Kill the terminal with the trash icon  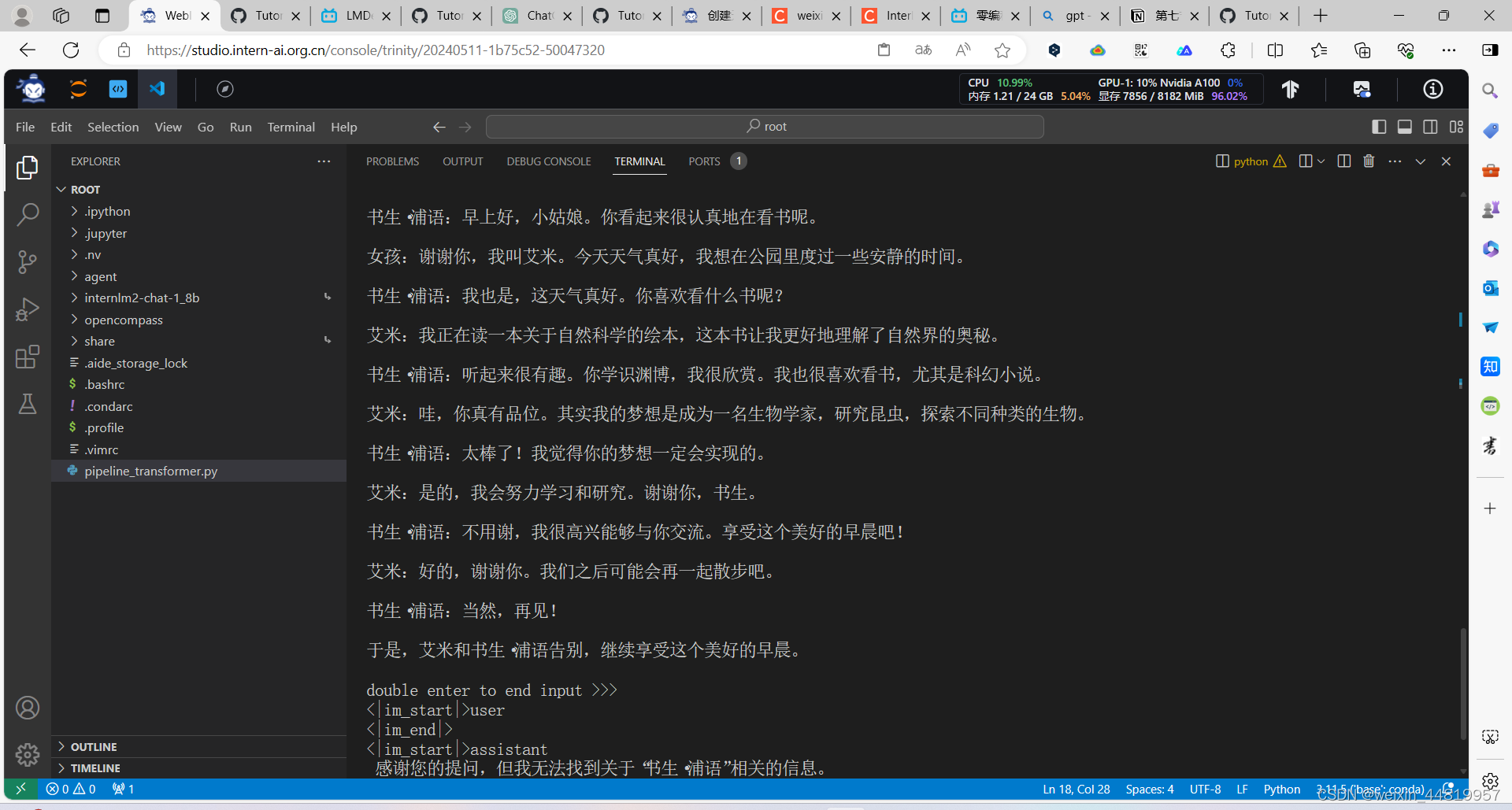(x=1368, y=161)
